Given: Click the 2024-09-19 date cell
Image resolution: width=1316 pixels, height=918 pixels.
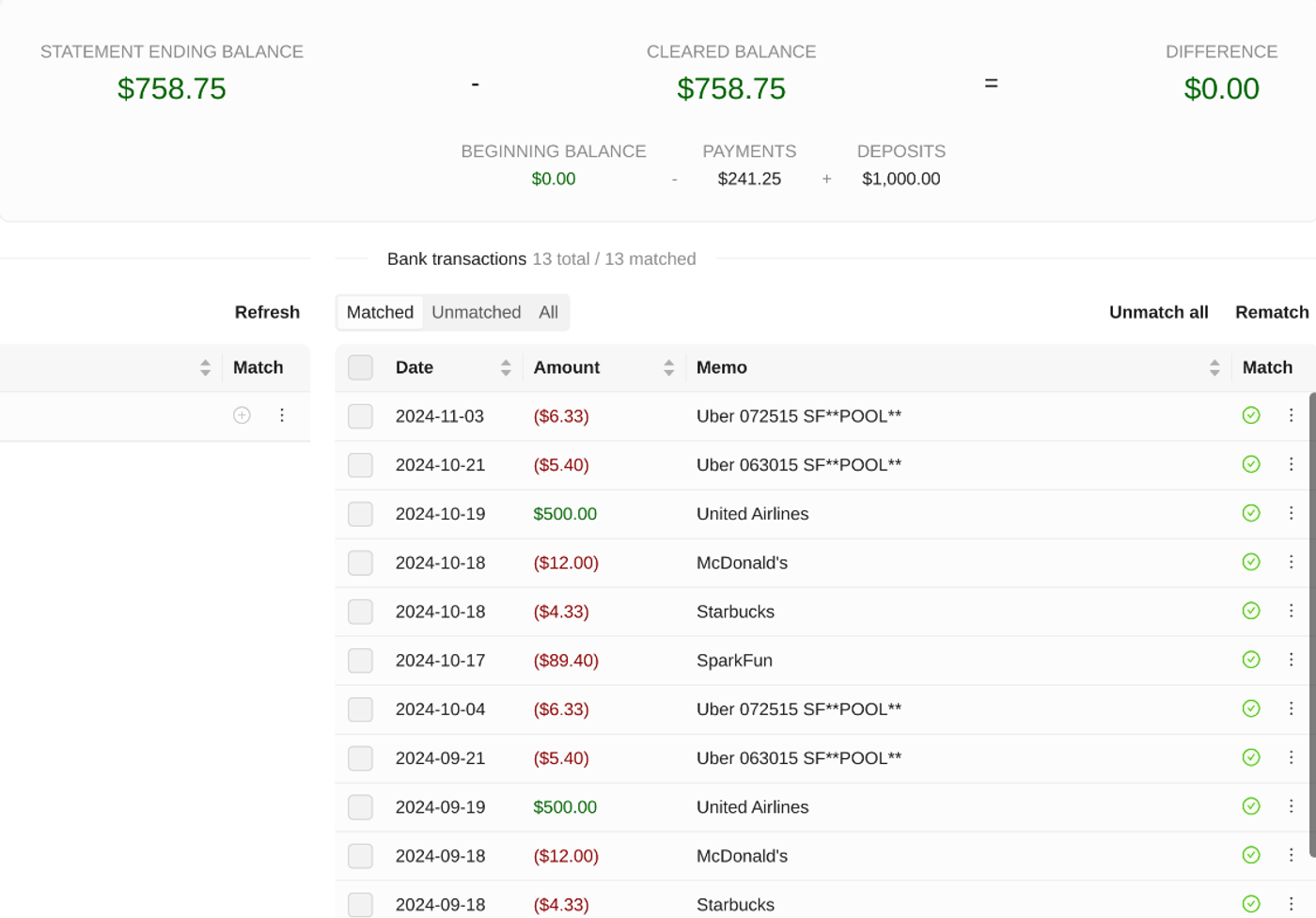Looking at the screenshot, I should [440, 807].
